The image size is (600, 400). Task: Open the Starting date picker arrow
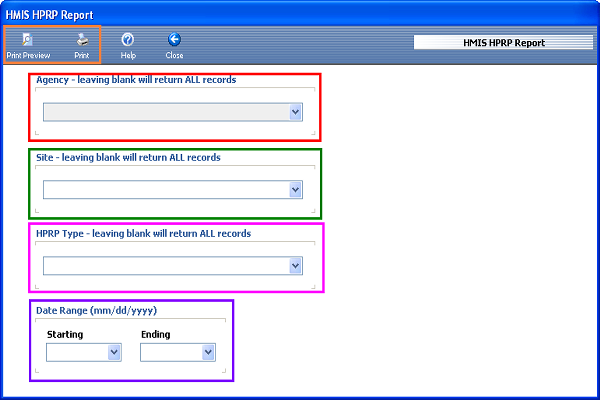pos(114,352)
